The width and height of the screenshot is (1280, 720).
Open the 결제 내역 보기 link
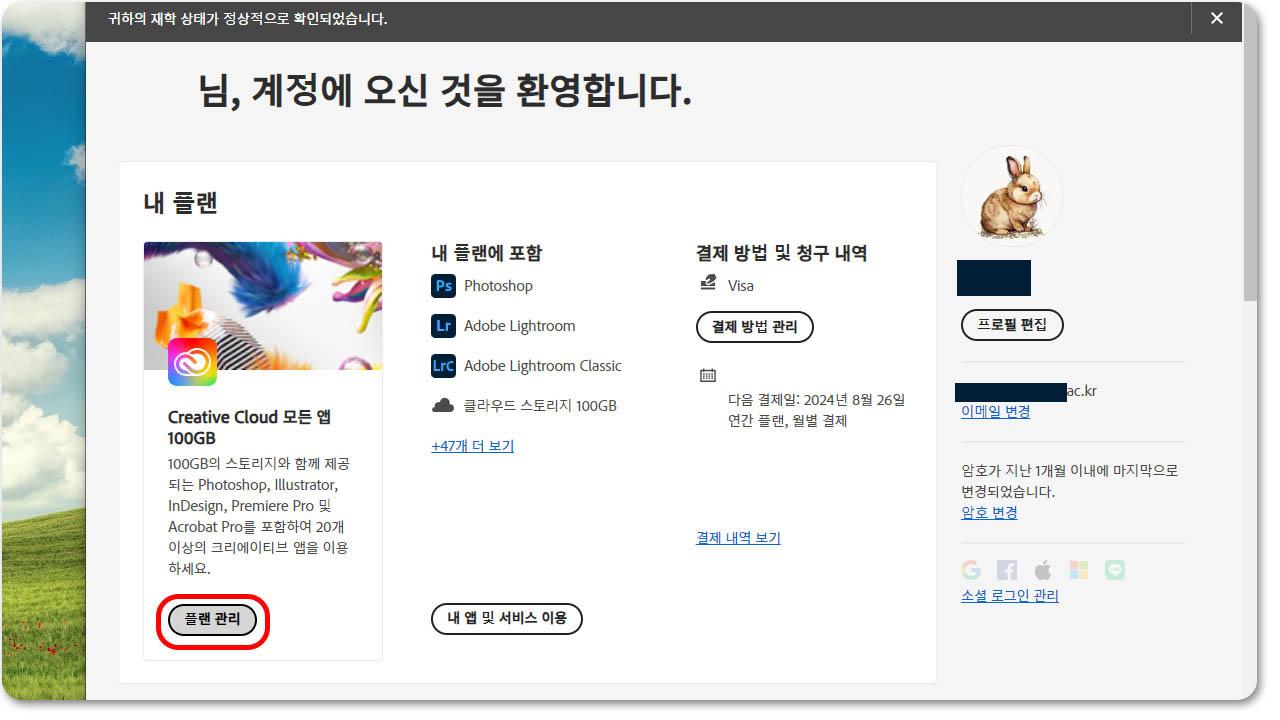pos(738,538)
